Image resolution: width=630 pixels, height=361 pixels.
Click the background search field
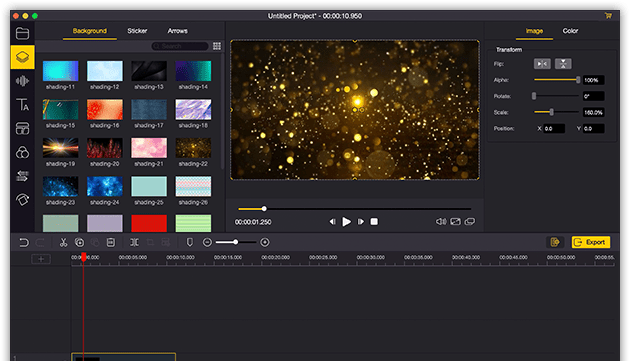pyautogui.click(x=180, y=46)
